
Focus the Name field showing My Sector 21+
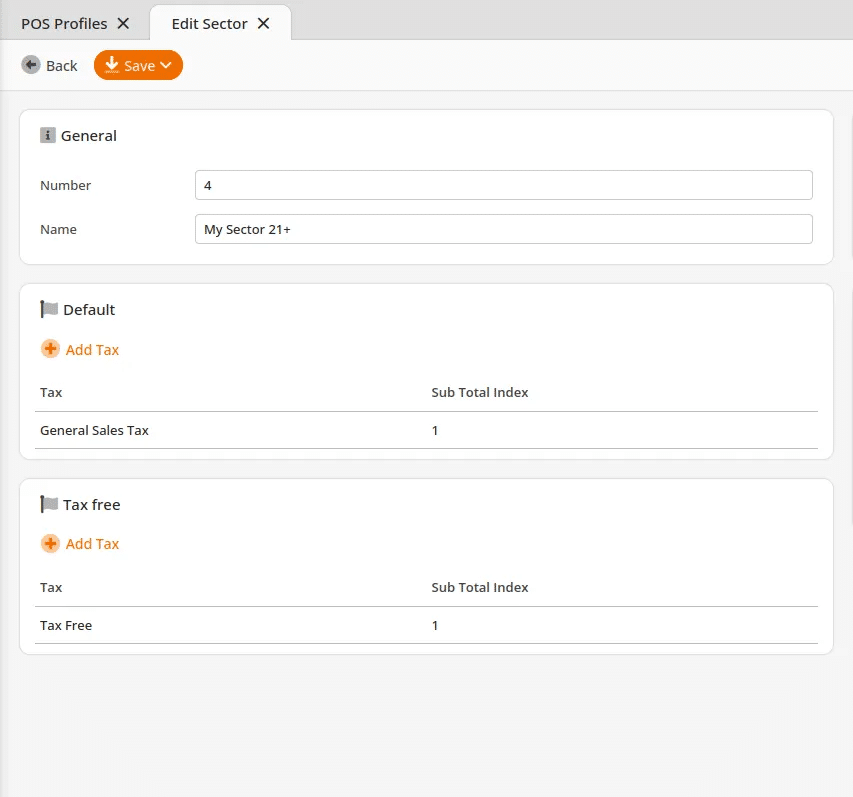(504, 229)
